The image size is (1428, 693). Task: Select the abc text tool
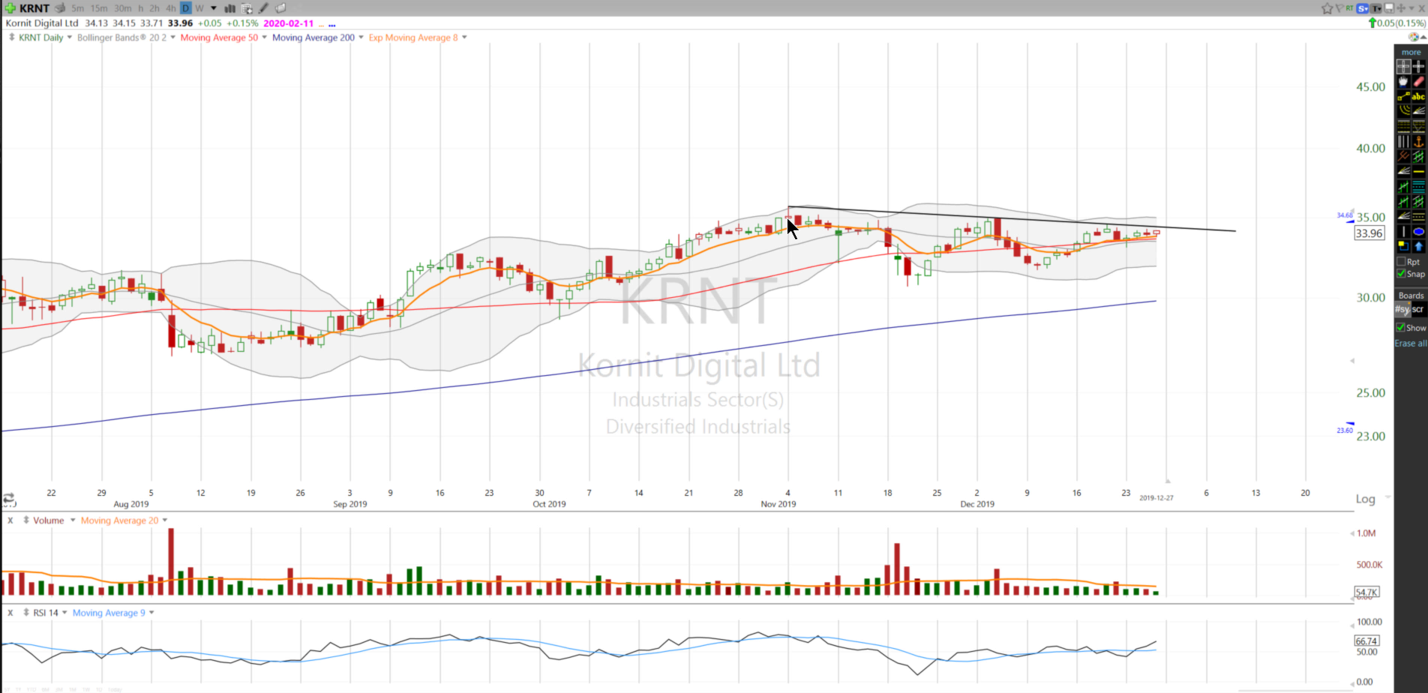click(1419, 97)
